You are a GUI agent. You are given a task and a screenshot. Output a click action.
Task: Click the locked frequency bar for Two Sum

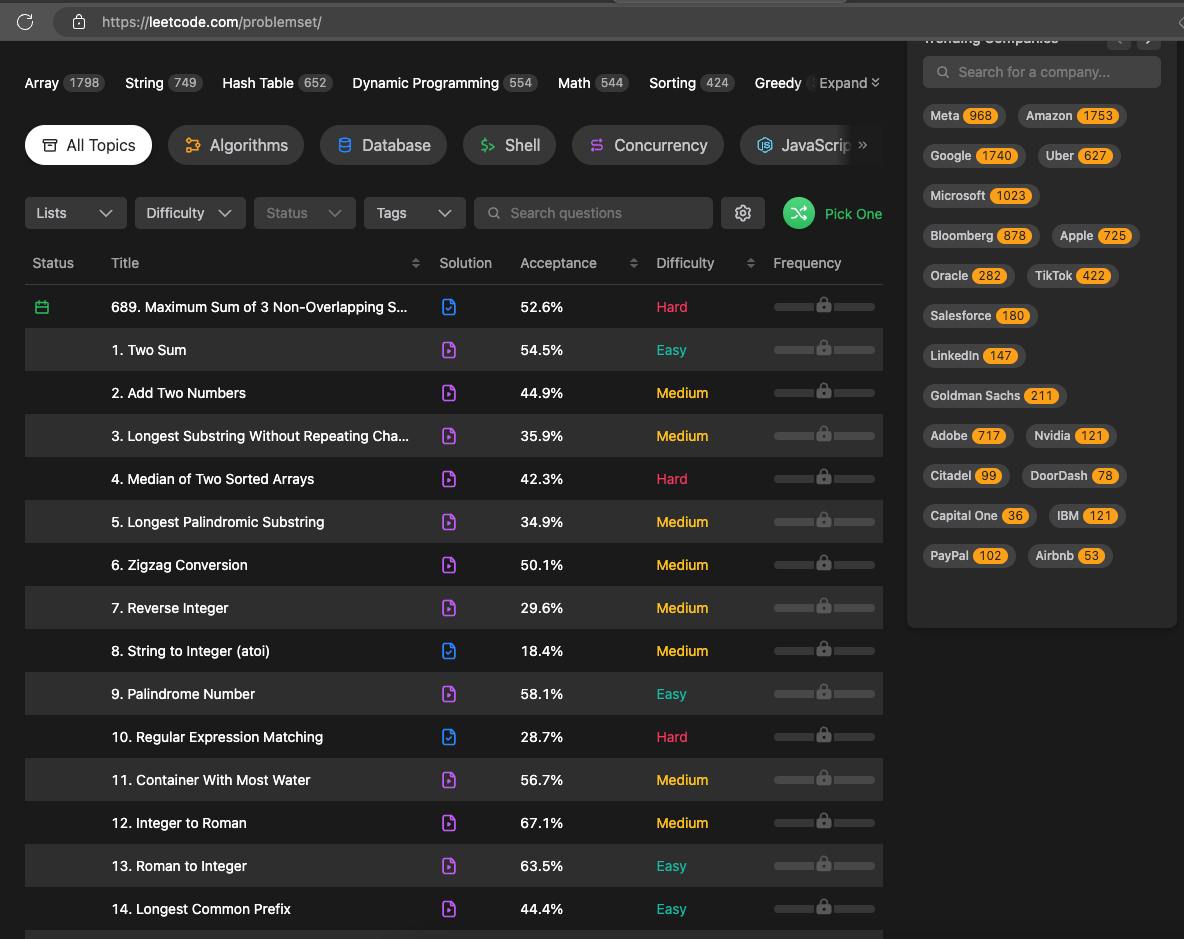[x=824, y=349]
